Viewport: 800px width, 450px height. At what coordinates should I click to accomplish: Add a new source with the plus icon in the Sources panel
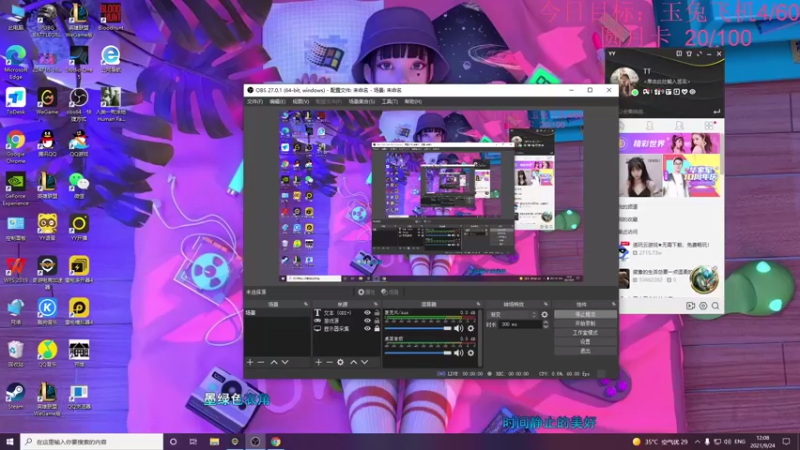pyautogui.click(x=318, y=362)
